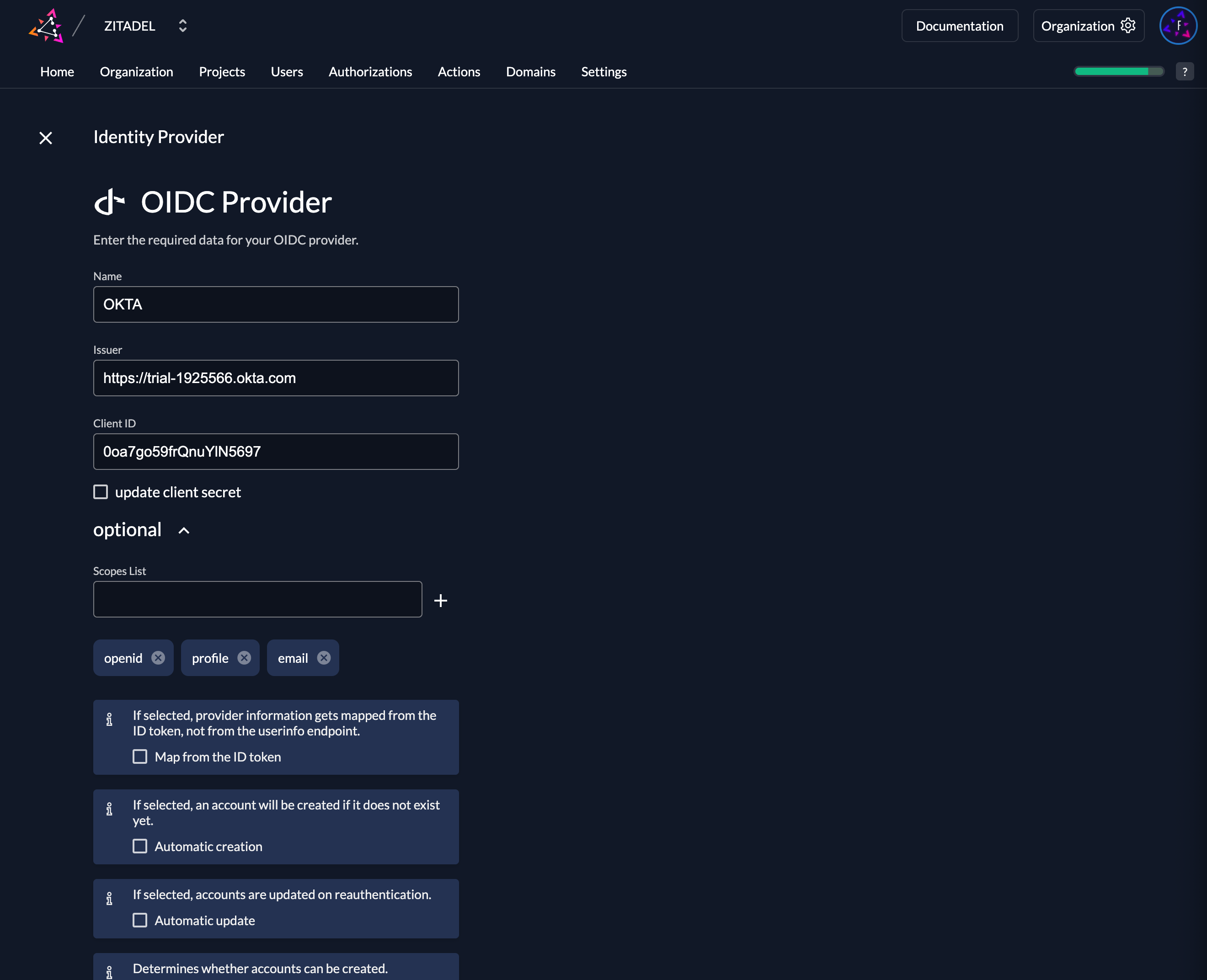
Task: Open the user avatar menu
Action: click(1178, 26)
